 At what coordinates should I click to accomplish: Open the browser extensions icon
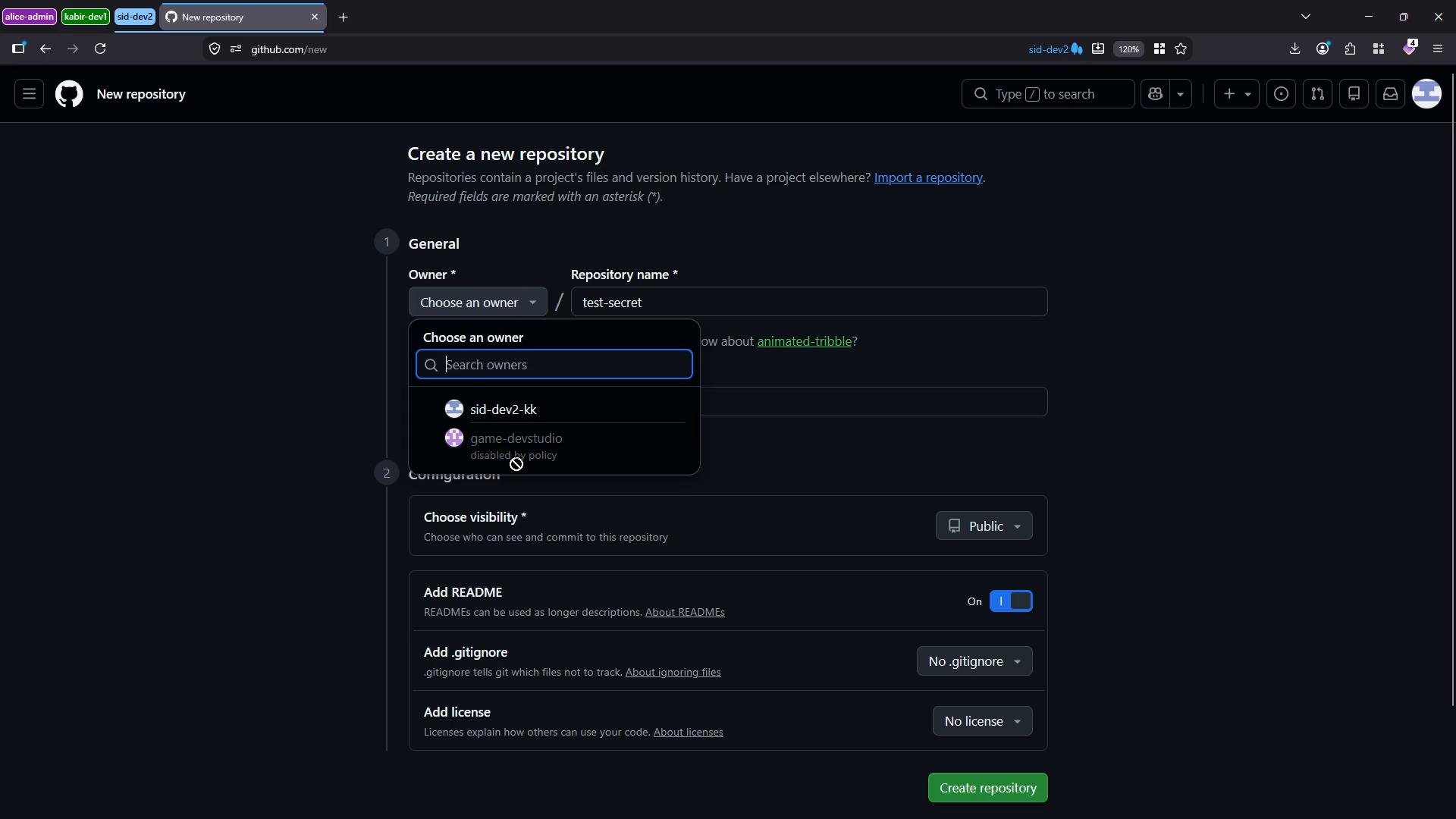(1350, 49)
